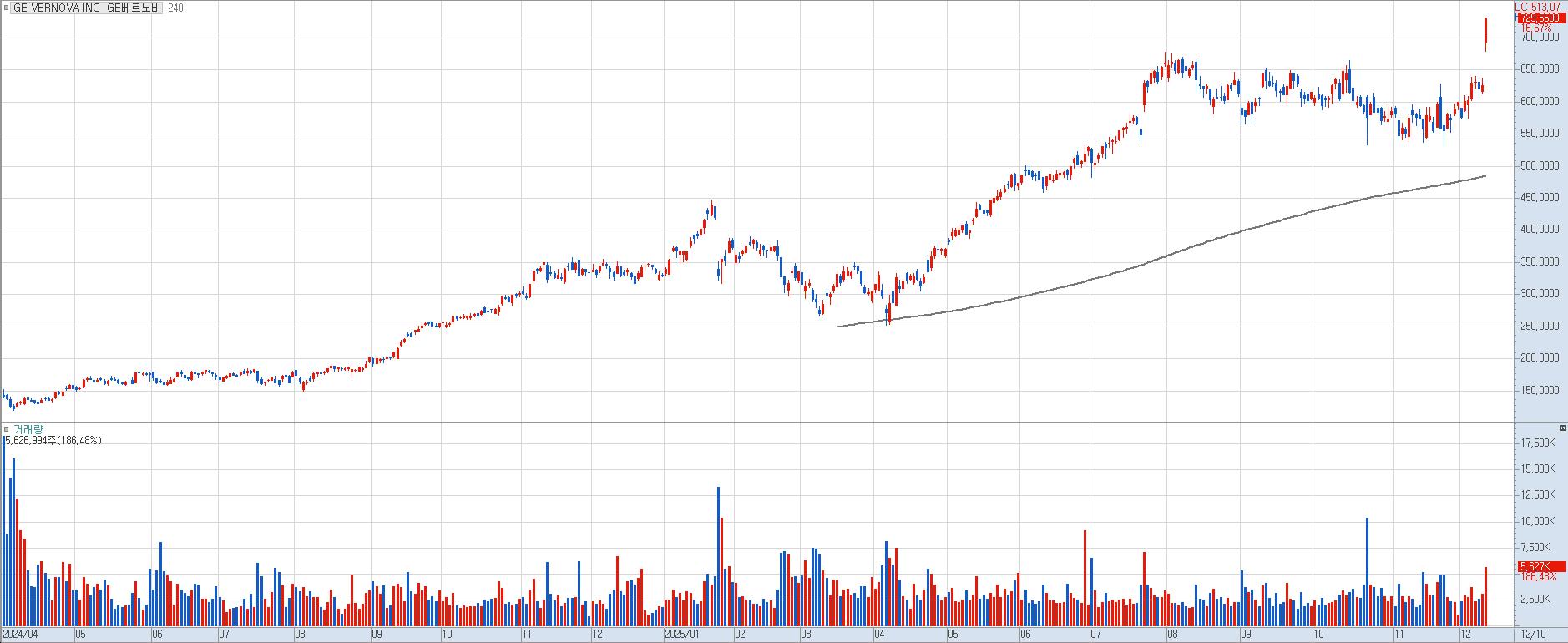Click the 400.0000 price axis label
1568x643 pixels.
pyautogui.click(x=1540, y=230)
